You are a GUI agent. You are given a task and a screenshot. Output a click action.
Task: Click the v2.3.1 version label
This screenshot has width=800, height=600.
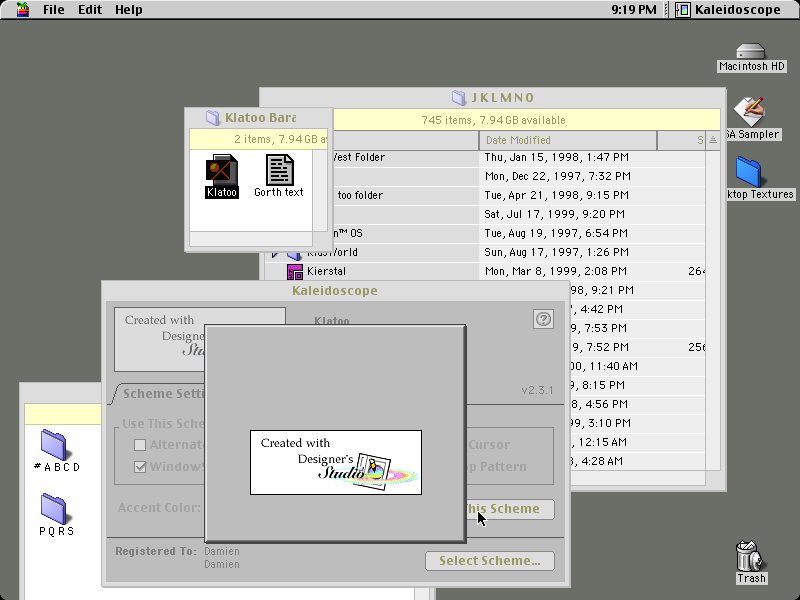click(x=537, y=390)
